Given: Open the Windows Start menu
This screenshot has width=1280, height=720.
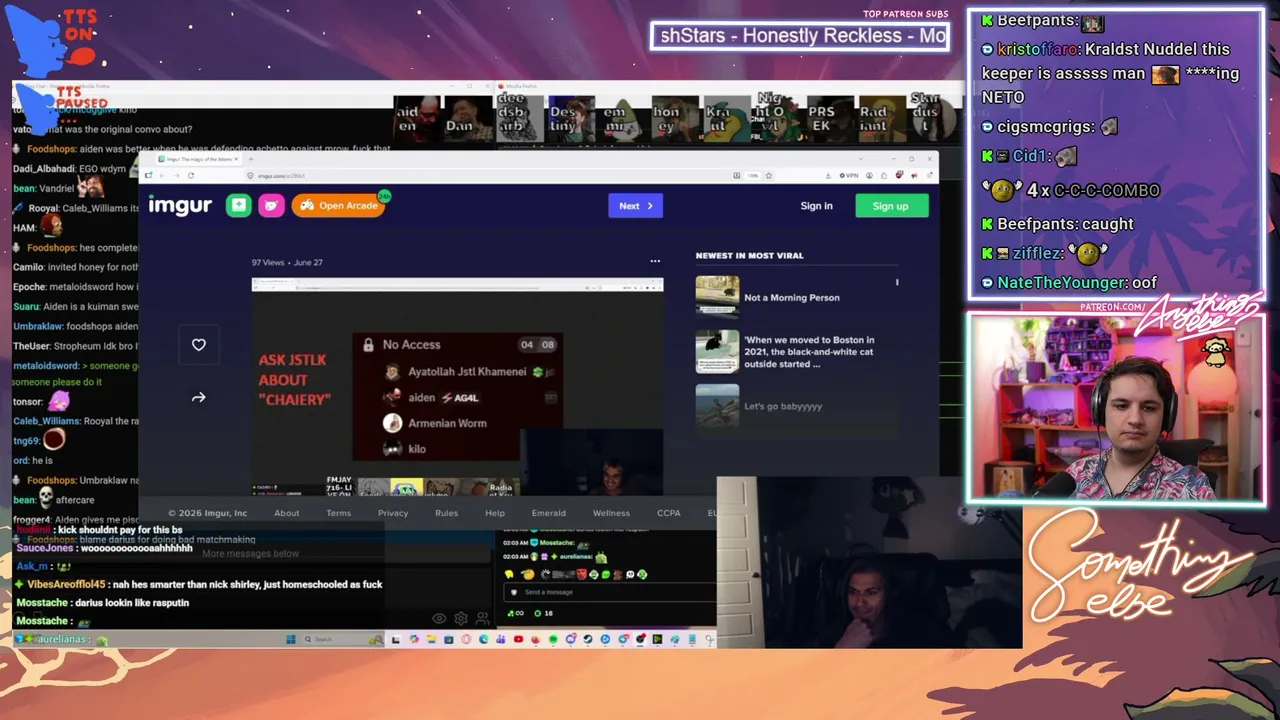Looking at the screenshot, I should [293, 639].
